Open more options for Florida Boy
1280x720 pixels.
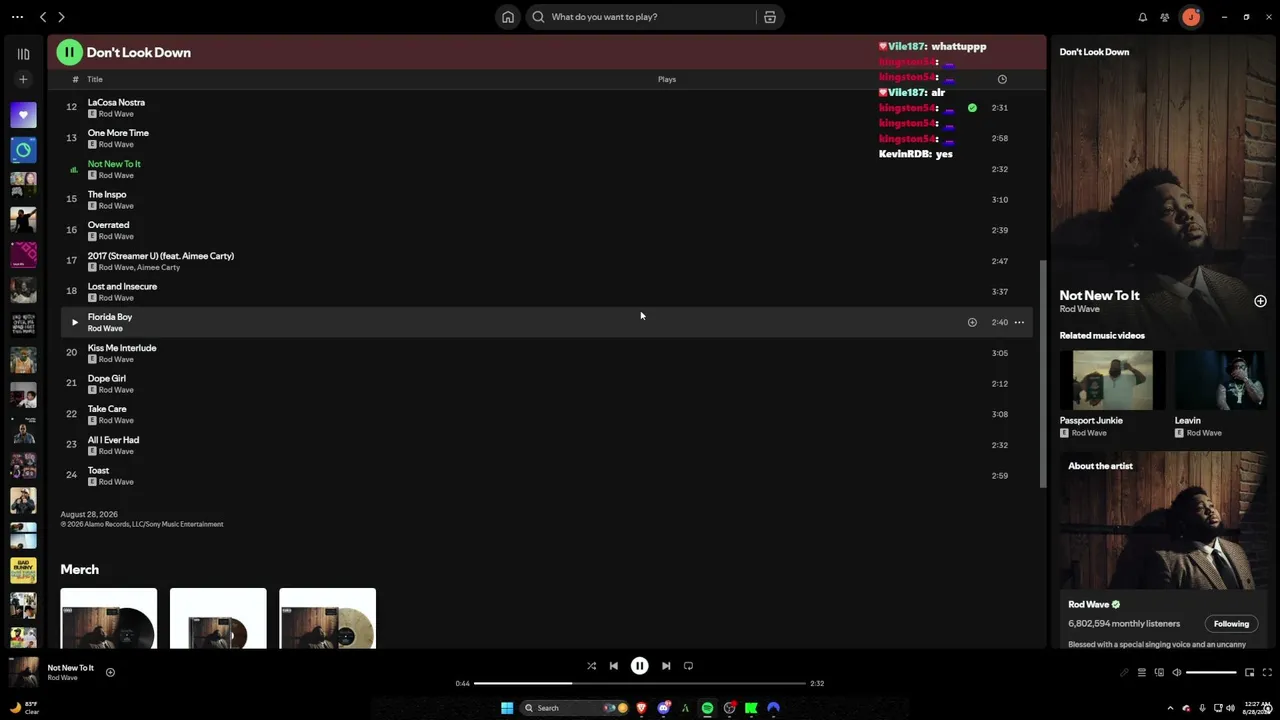tap(1019, 322)
